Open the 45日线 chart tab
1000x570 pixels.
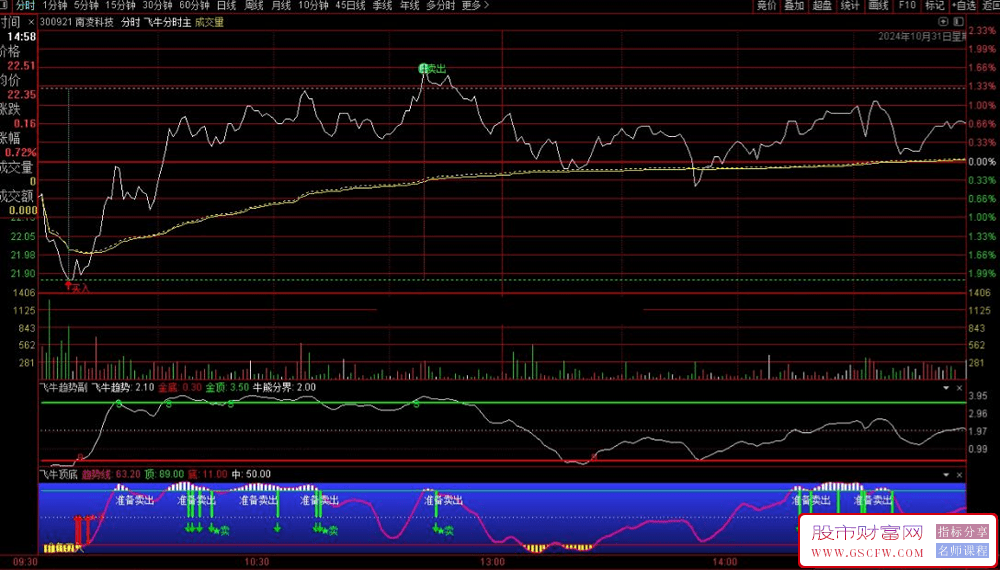(350, 6)
